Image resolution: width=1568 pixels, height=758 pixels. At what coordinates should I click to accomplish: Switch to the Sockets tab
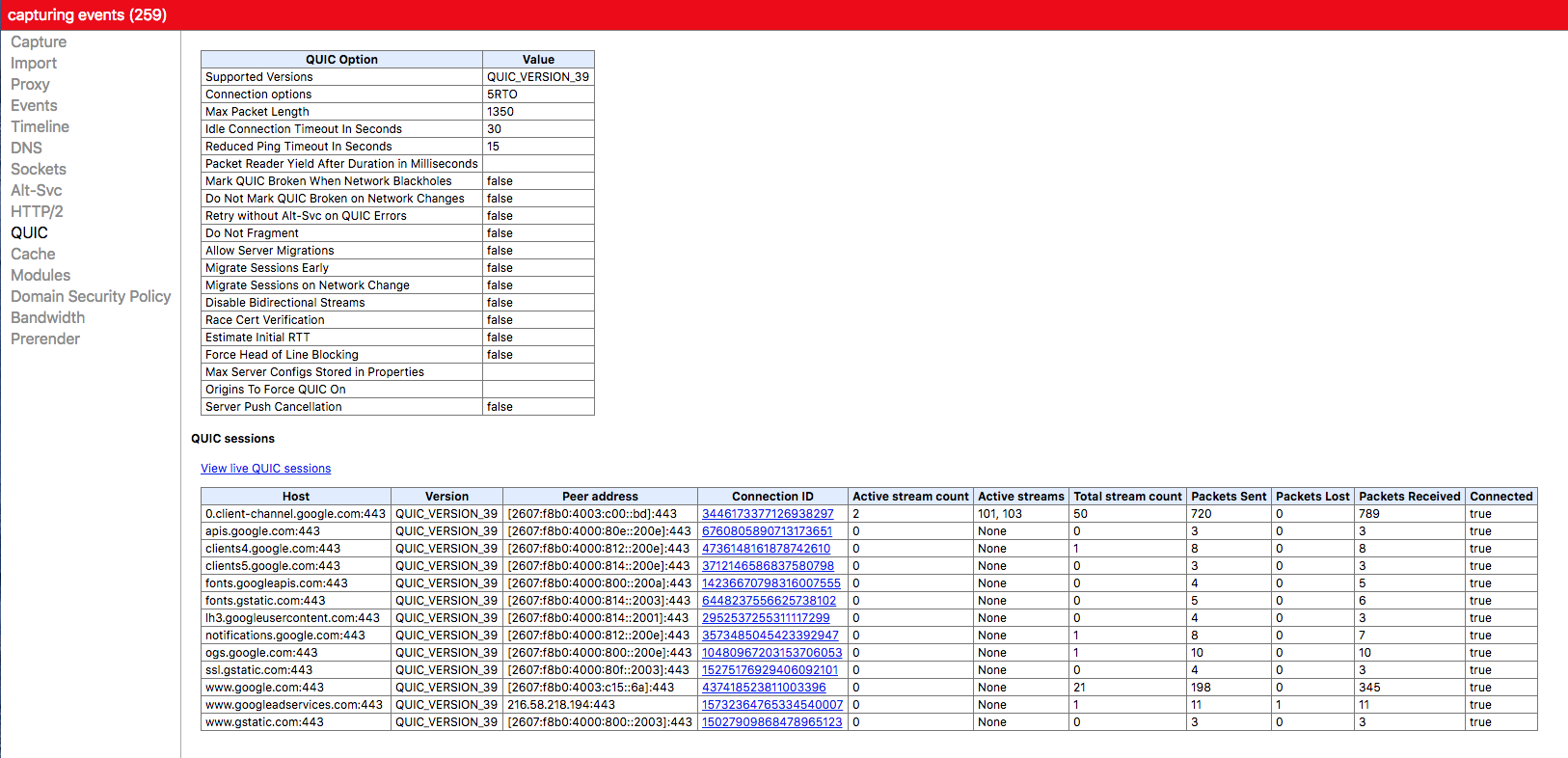39,170
